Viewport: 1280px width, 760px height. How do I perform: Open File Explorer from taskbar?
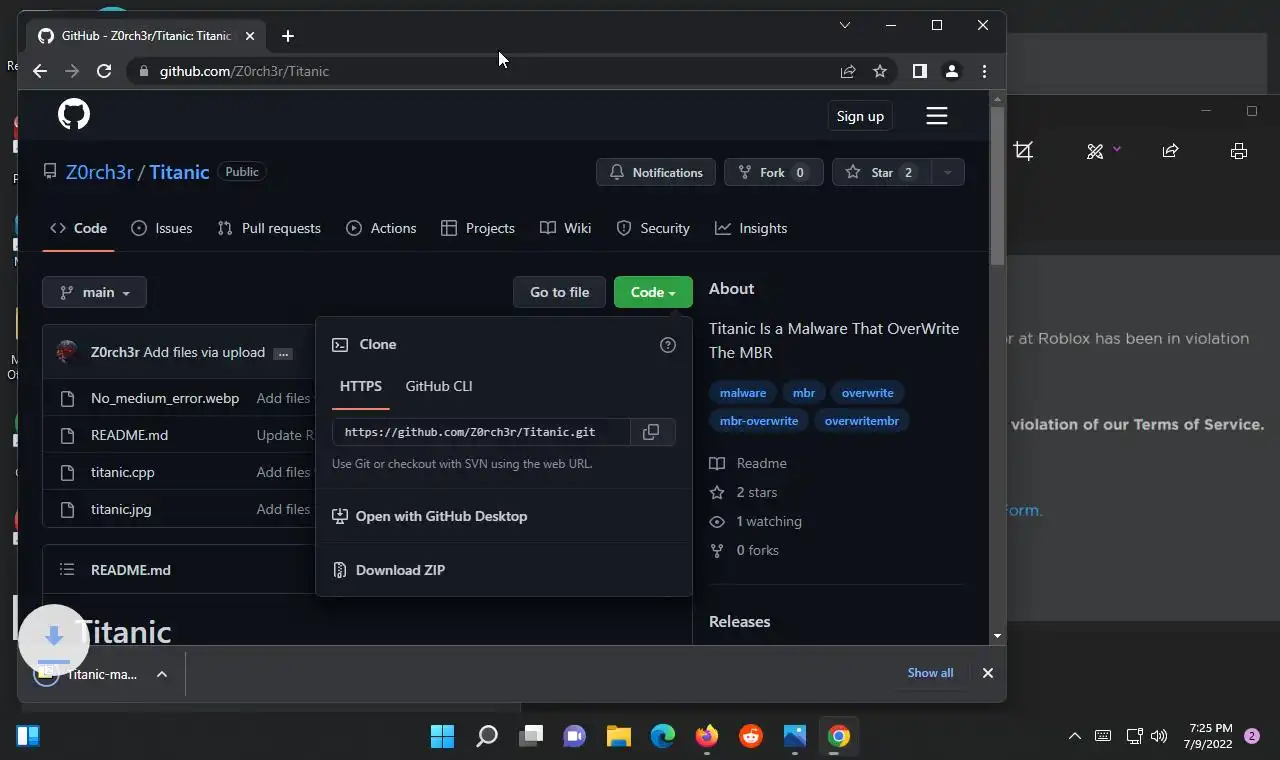(619, 737)
